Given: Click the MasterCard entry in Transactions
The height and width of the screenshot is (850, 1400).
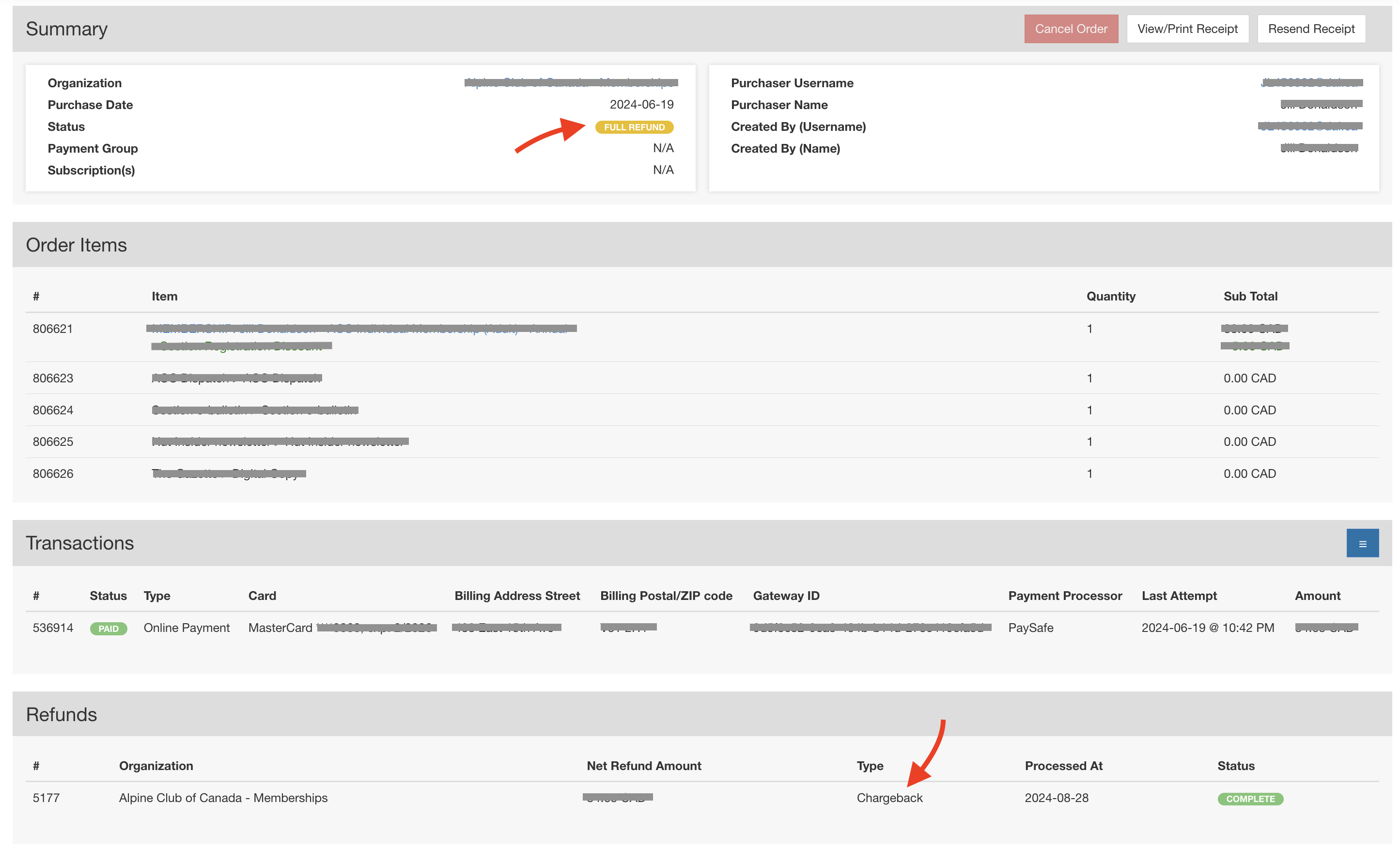Looking at the screenshot, I should (280, 628).
